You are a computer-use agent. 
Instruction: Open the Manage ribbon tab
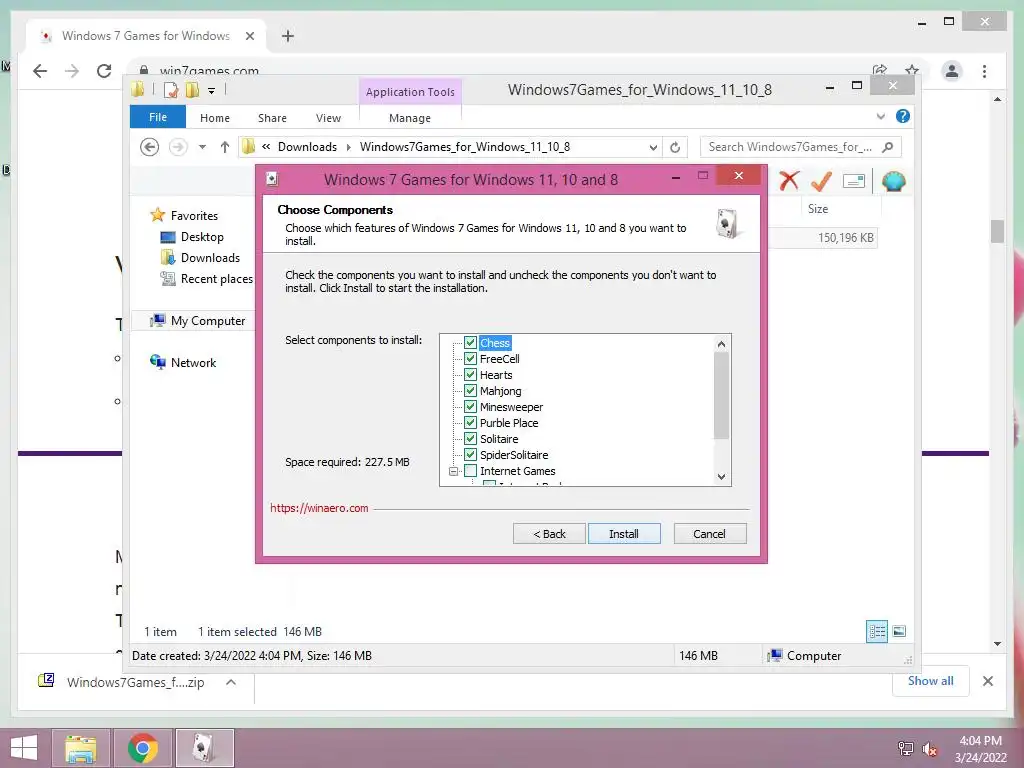(x=410, y=118)
